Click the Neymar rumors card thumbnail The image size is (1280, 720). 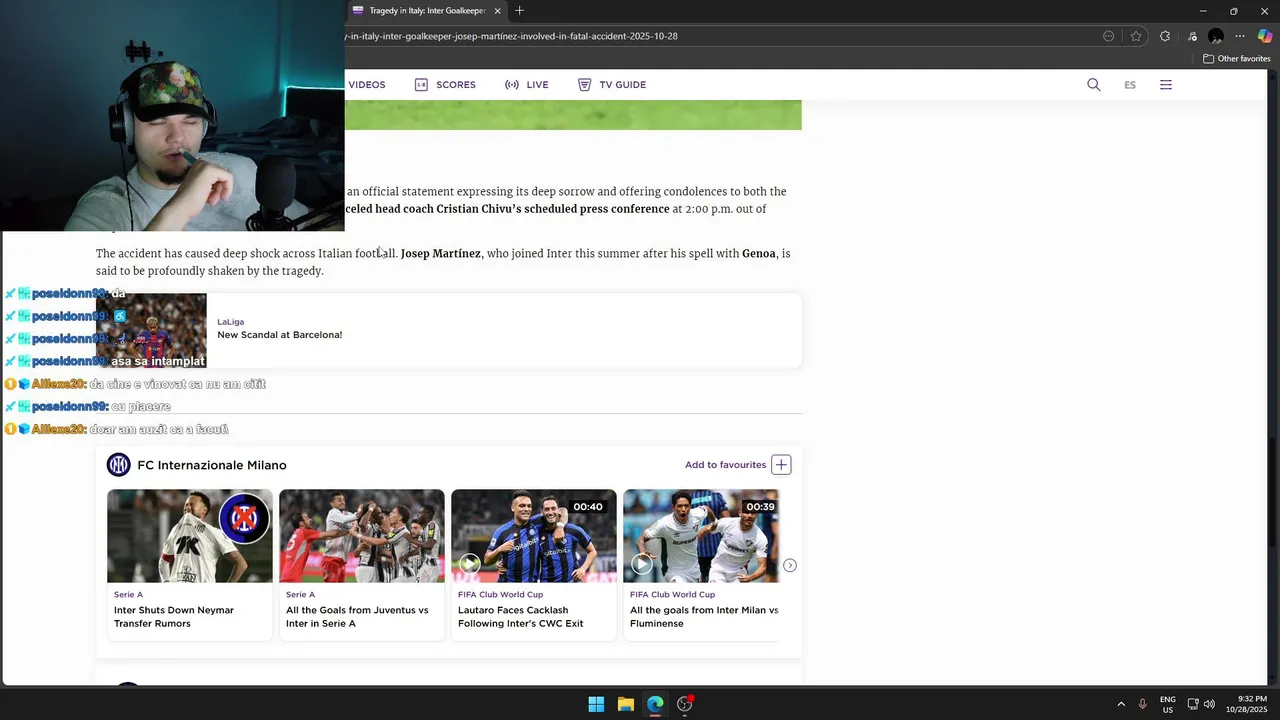coord(190,536)
